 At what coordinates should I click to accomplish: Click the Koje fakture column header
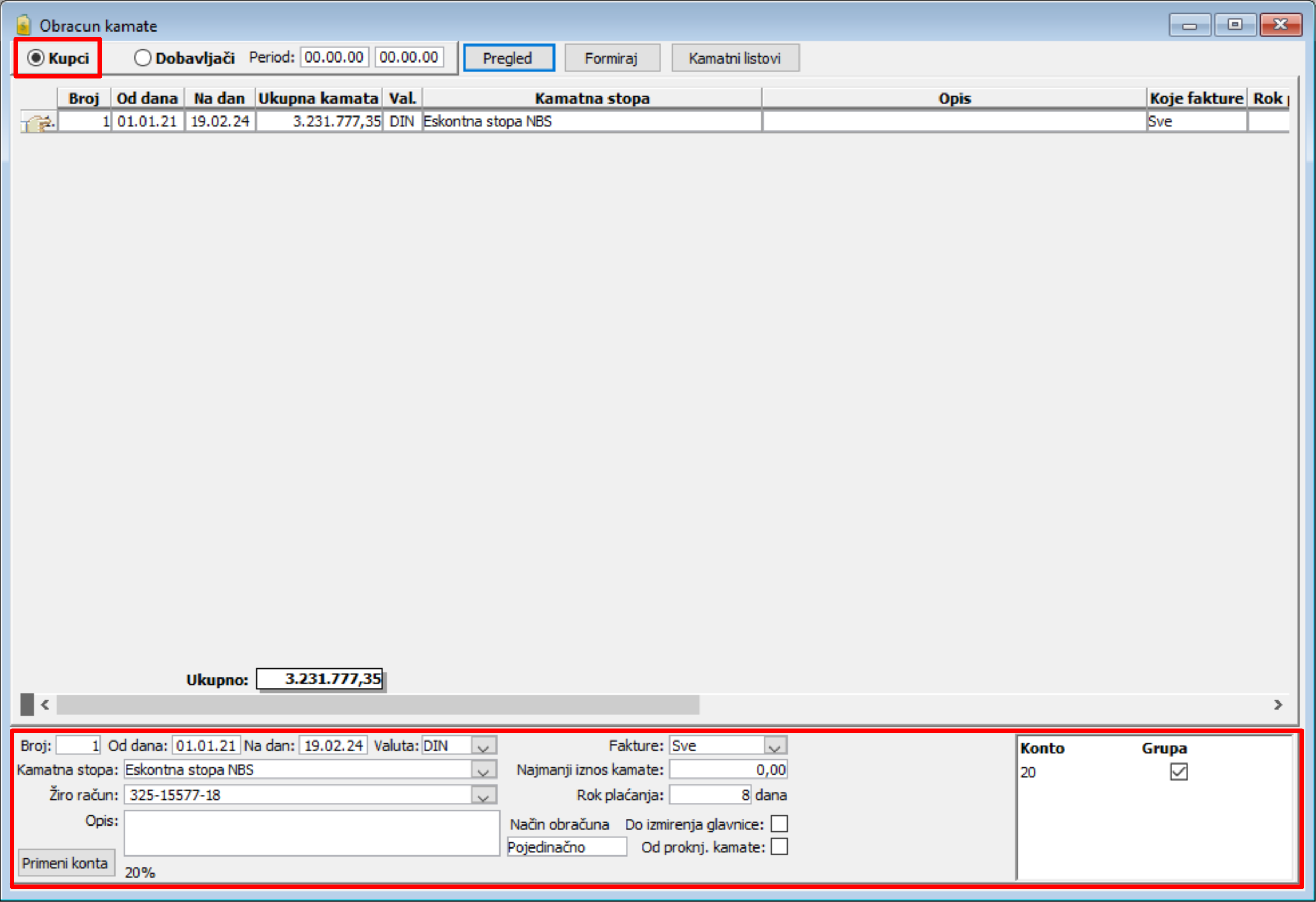coord(1197,98)
